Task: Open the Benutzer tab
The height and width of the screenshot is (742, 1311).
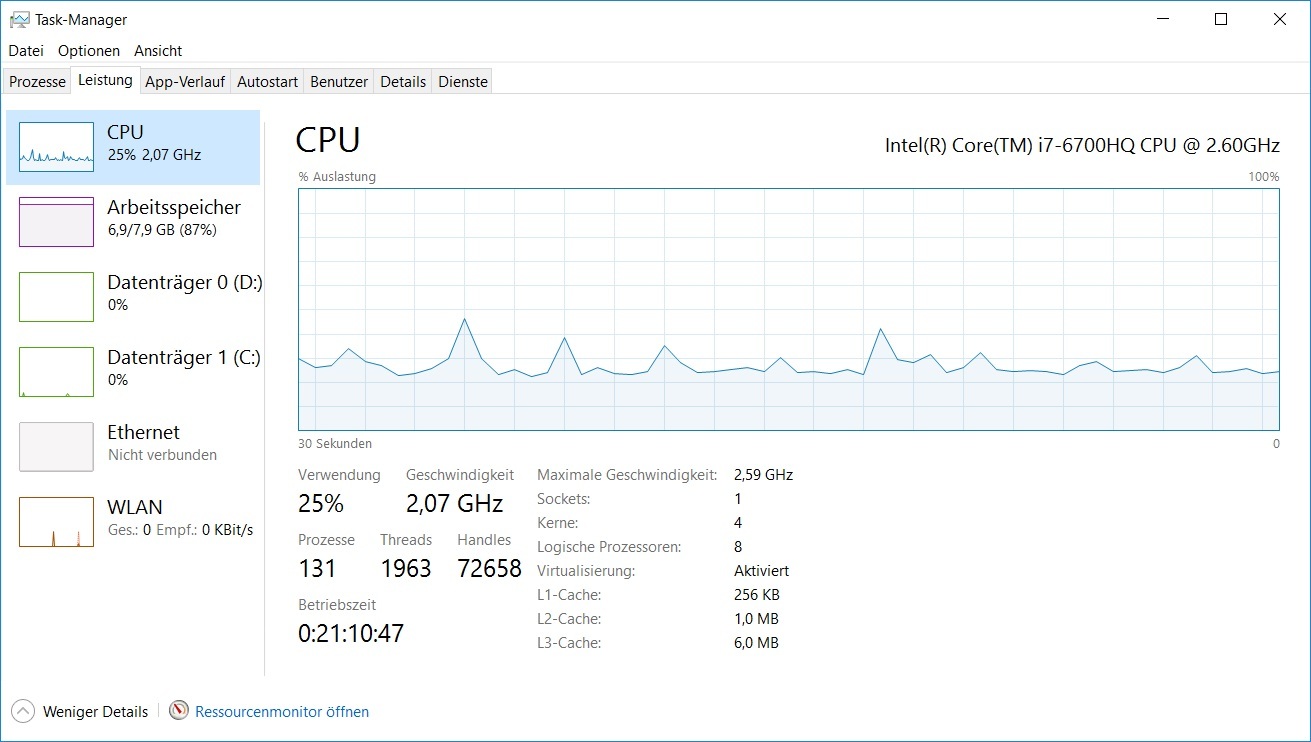Action: pyautogui.click(x=339, y=82)
